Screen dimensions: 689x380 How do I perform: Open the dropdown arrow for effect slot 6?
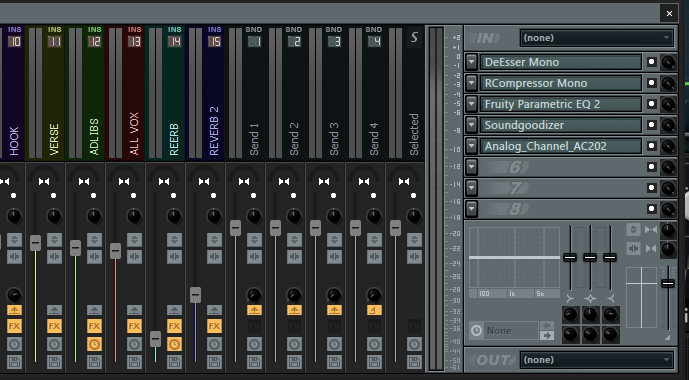point(471,166)
